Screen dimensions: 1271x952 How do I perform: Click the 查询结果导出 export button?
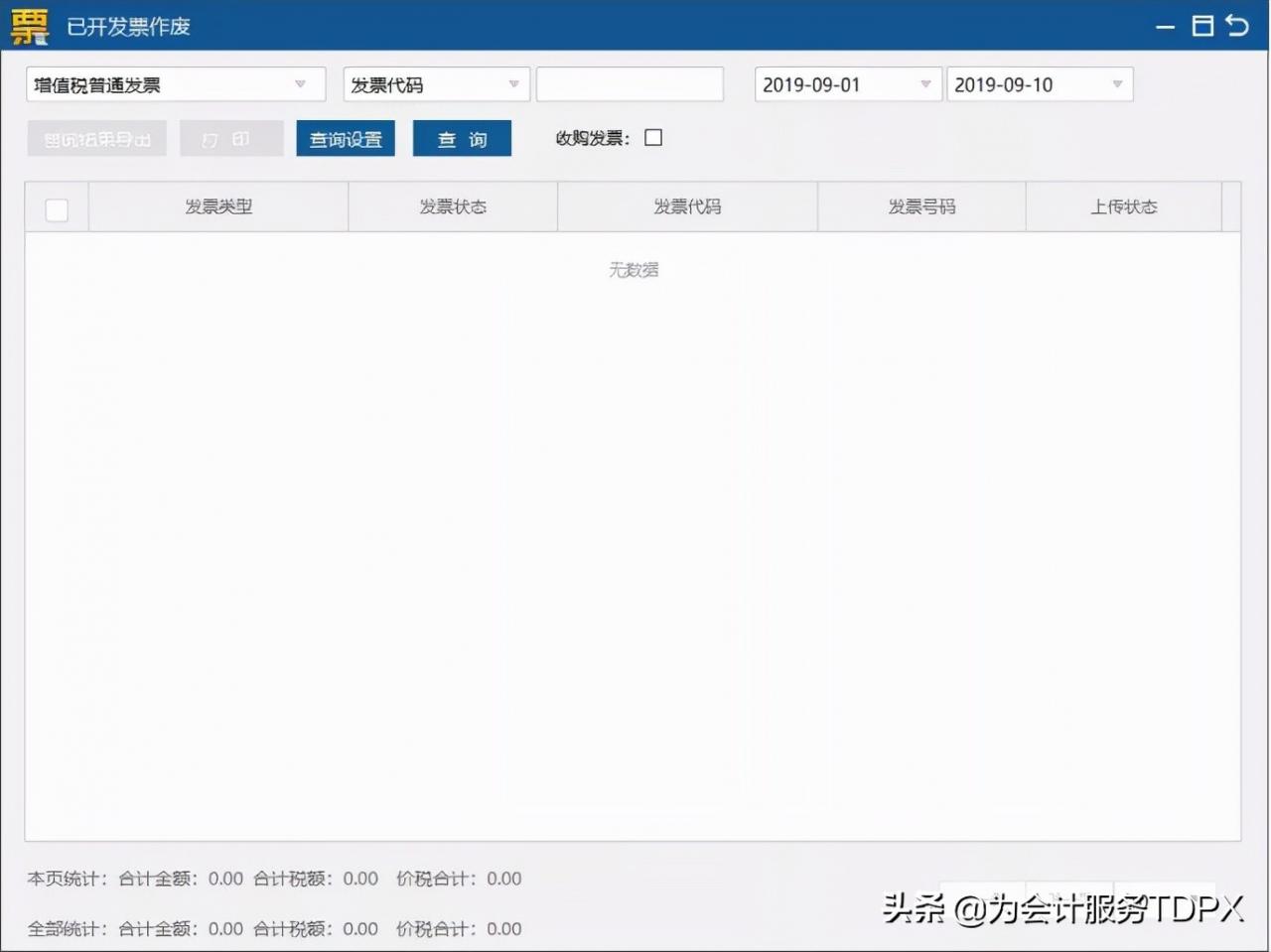[x=96, y=138]
